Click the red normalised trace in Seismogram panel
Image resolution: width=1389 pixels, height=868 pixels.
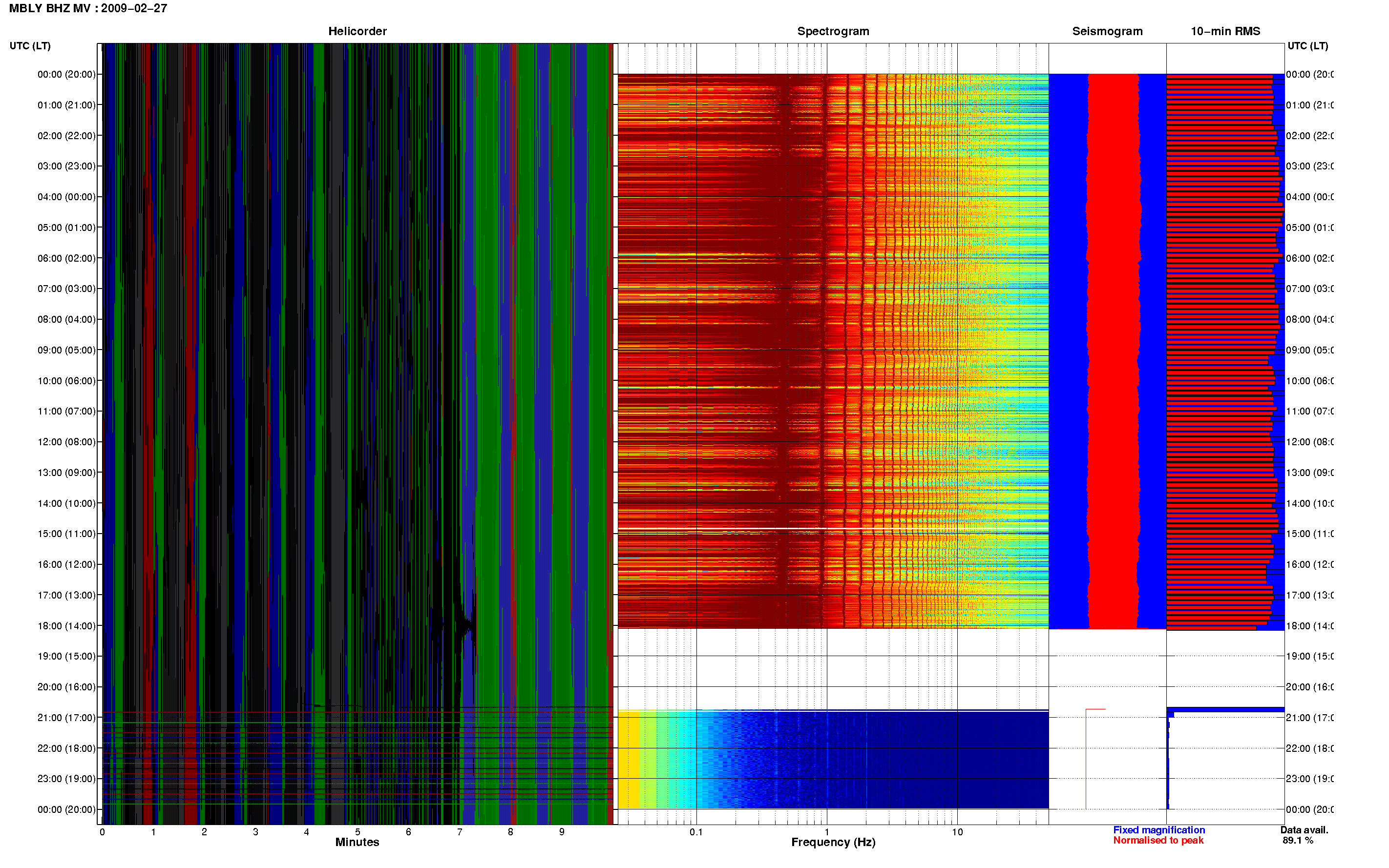[1113, 351]
